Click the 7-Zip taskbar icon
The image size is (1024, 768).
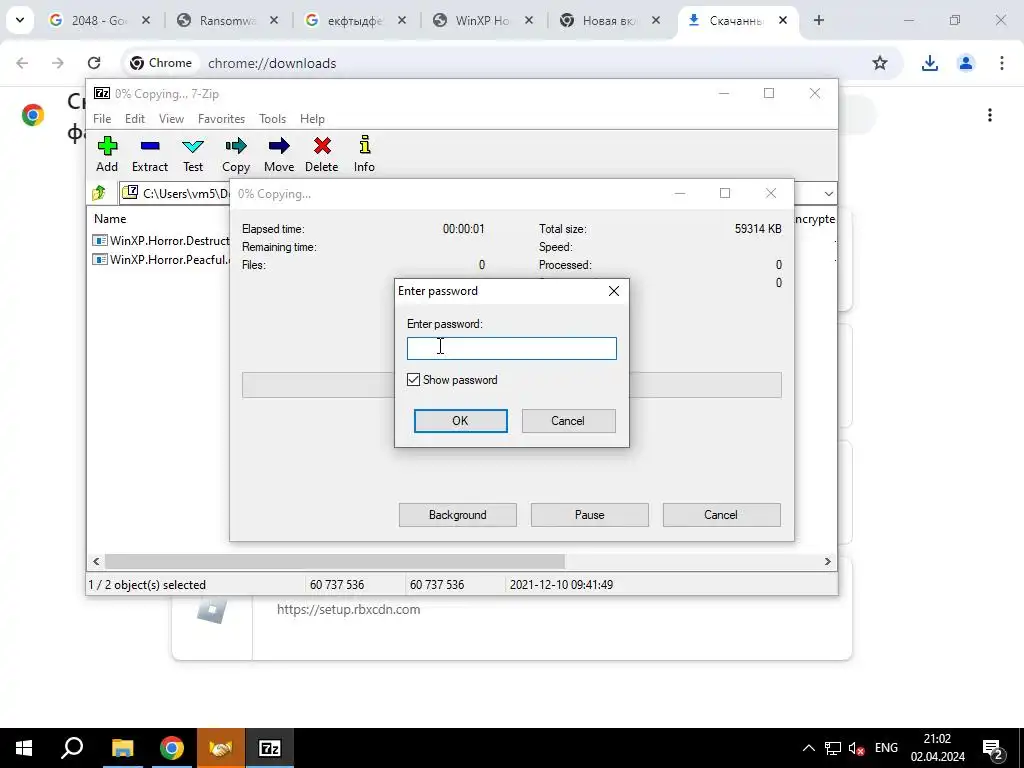pyautogui.click(x=270, y=748)
